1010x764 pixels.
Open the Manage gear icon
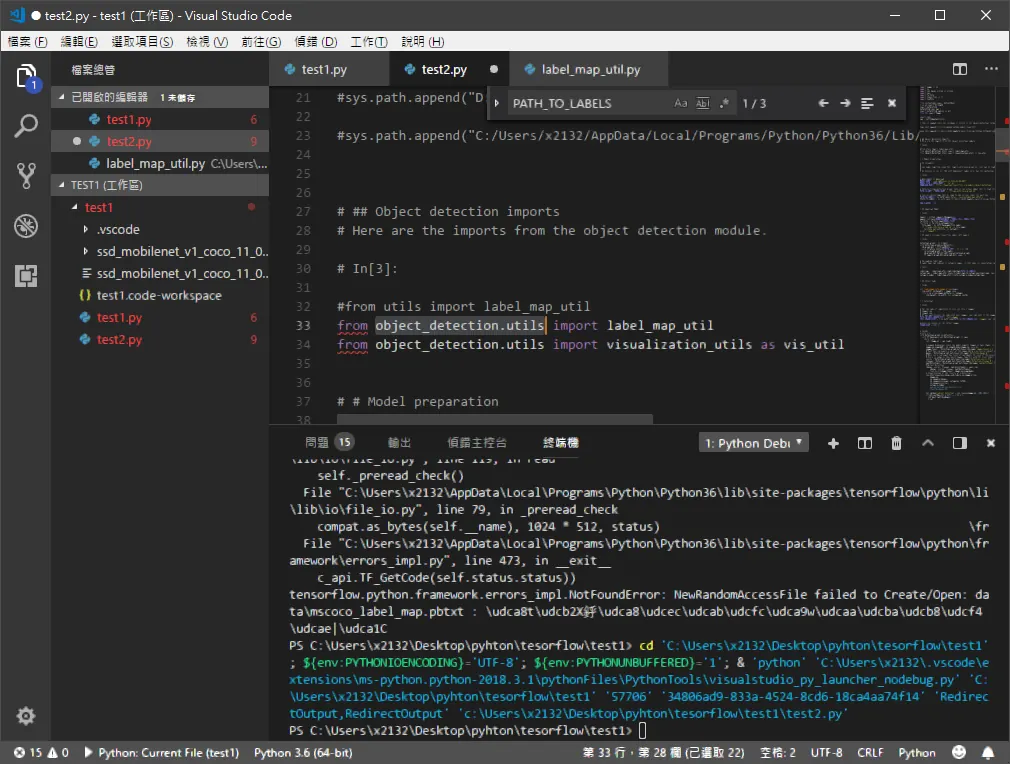(26, 716)
